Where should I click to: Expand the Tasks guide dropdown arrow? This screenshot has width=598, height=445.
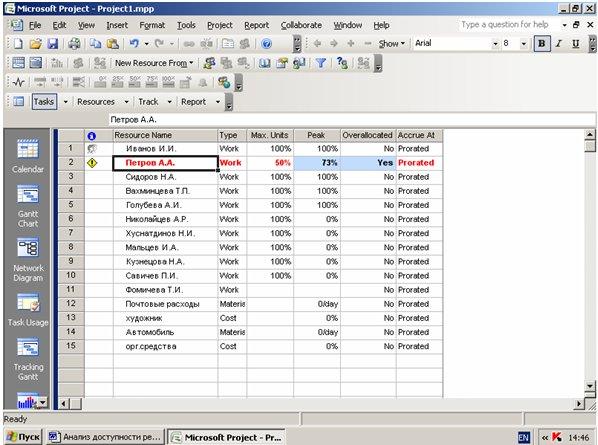tap(65, 102)
